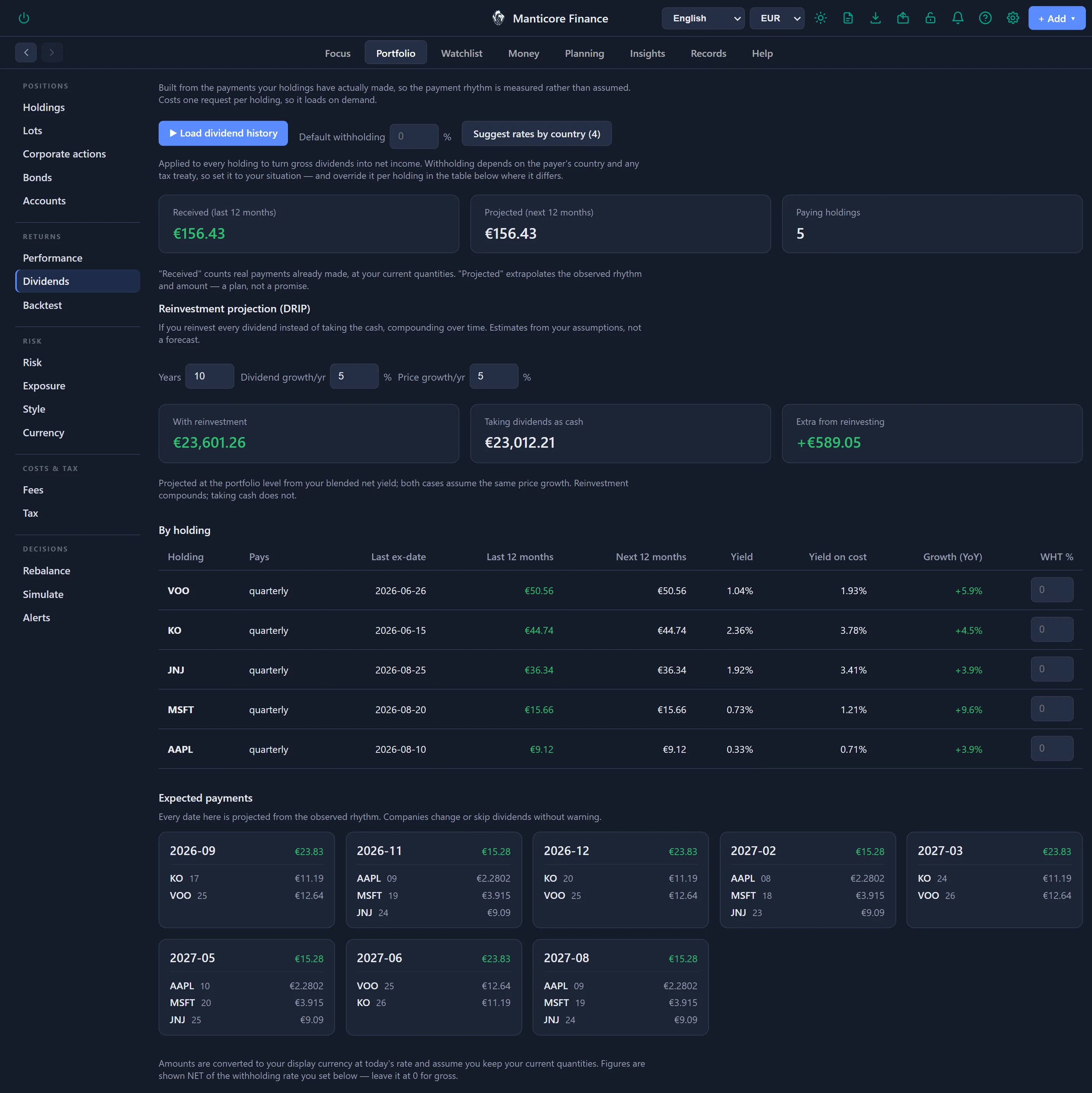Click the power icon at top left
The height and width of the screenshot is (1093, 1092).
pos(24,18)
